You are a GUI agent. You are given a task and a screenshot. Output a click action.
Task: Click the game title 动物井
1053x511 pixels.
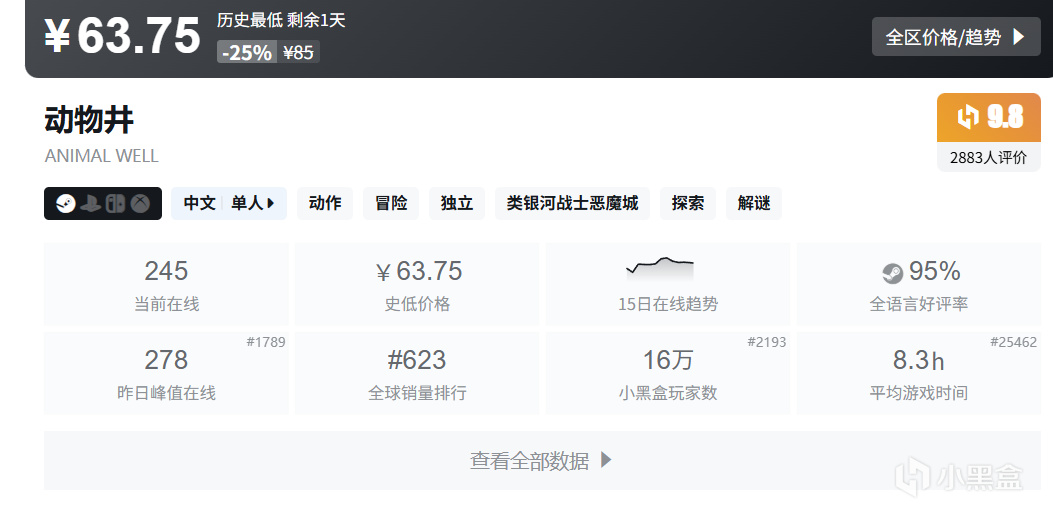(89, 120)
